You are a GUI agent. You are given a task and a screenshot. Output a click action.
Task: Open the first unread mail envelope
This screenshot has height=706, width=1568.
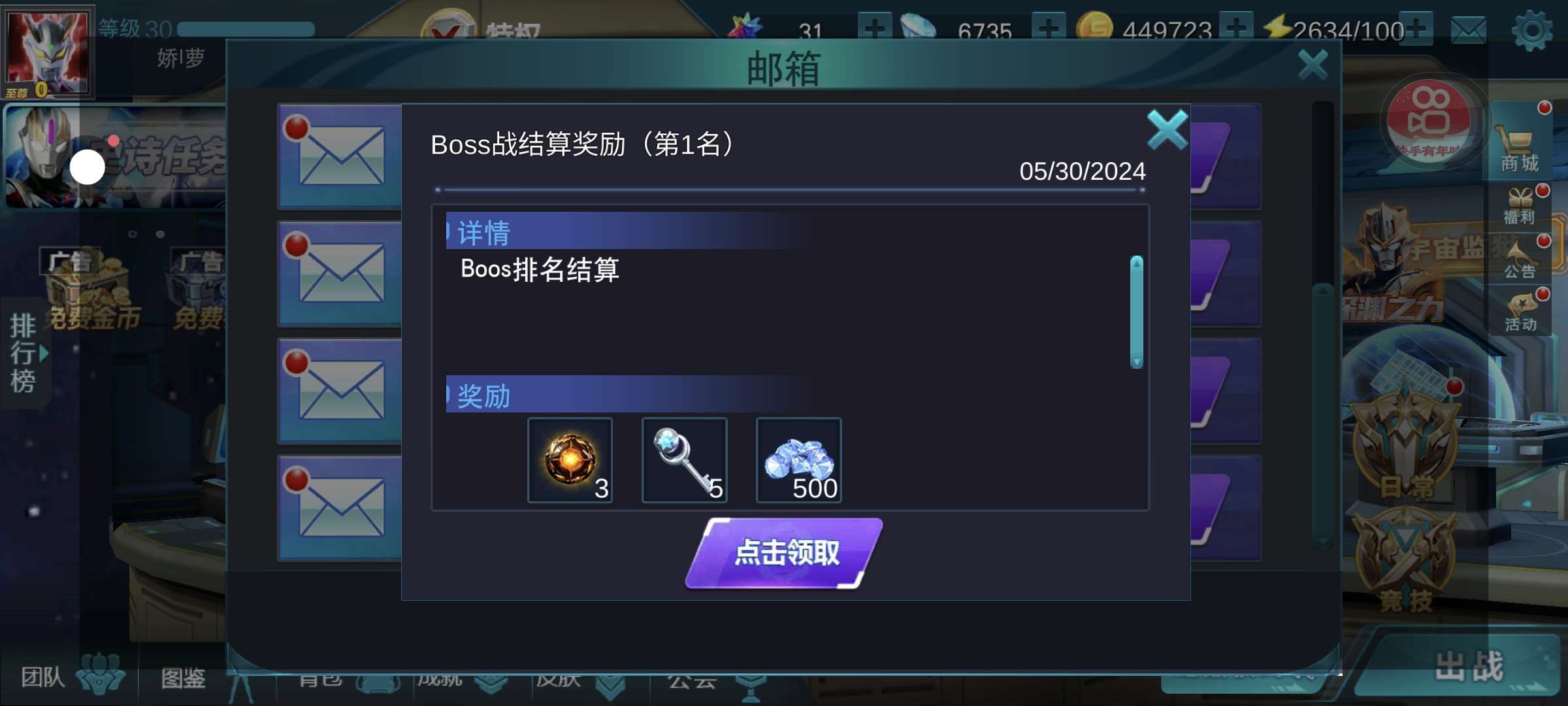pos(340,156)
